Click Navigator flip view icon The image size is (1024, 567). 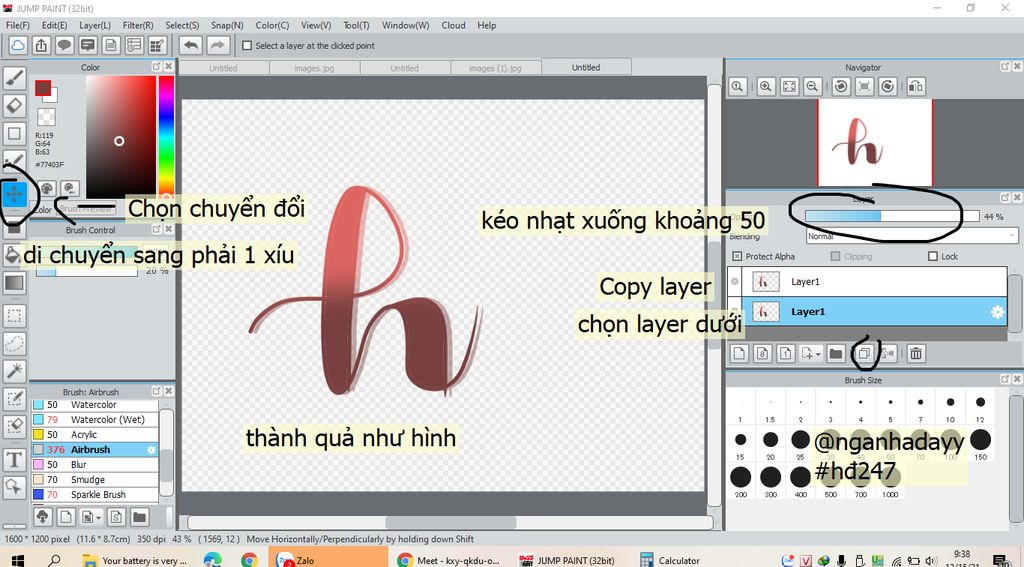[916, 86]
